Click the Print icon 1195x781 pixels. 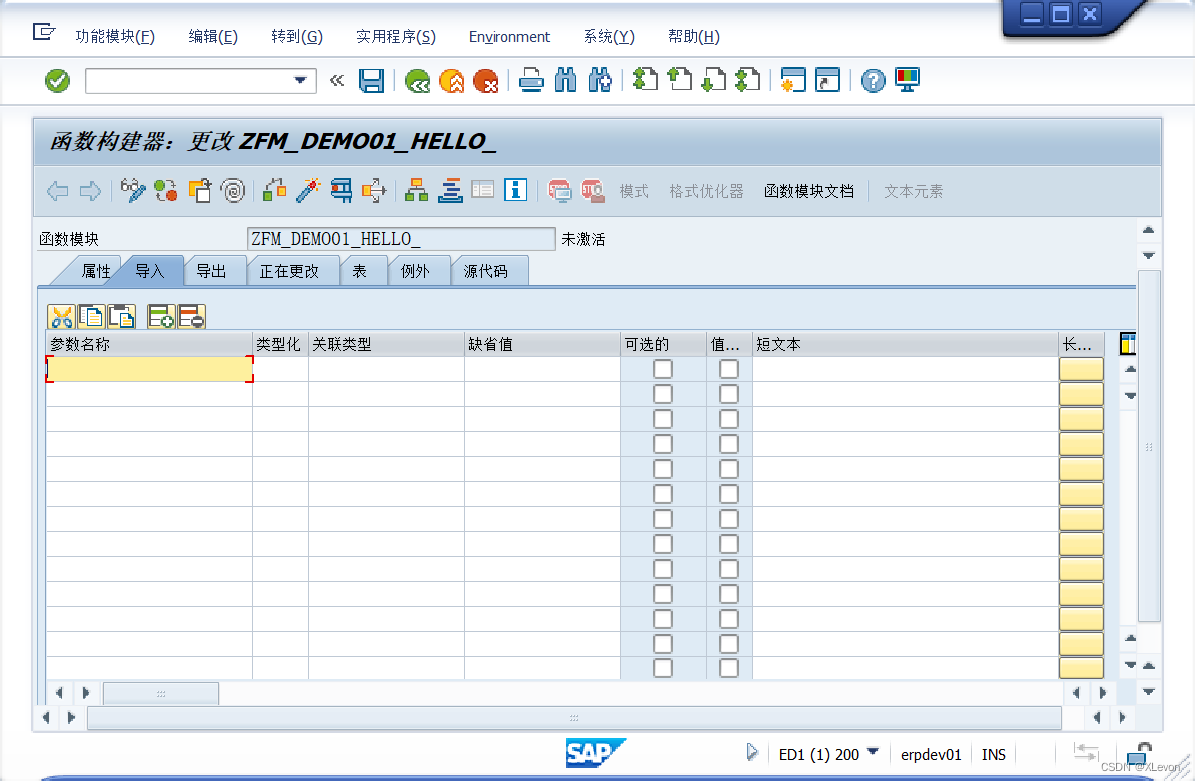531,80
